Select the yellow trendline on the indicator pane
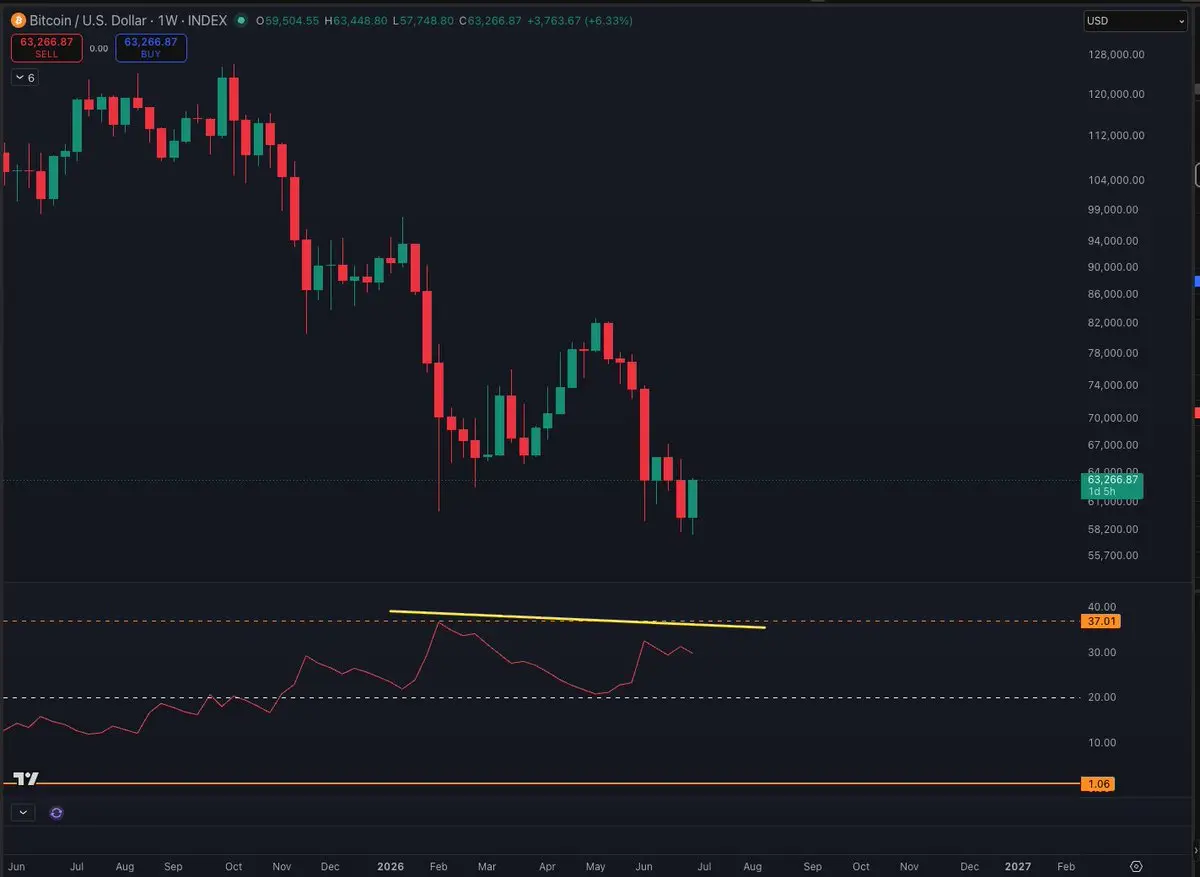The height and width of the screenshot is (877, 1200). click(x=578, y=619)
